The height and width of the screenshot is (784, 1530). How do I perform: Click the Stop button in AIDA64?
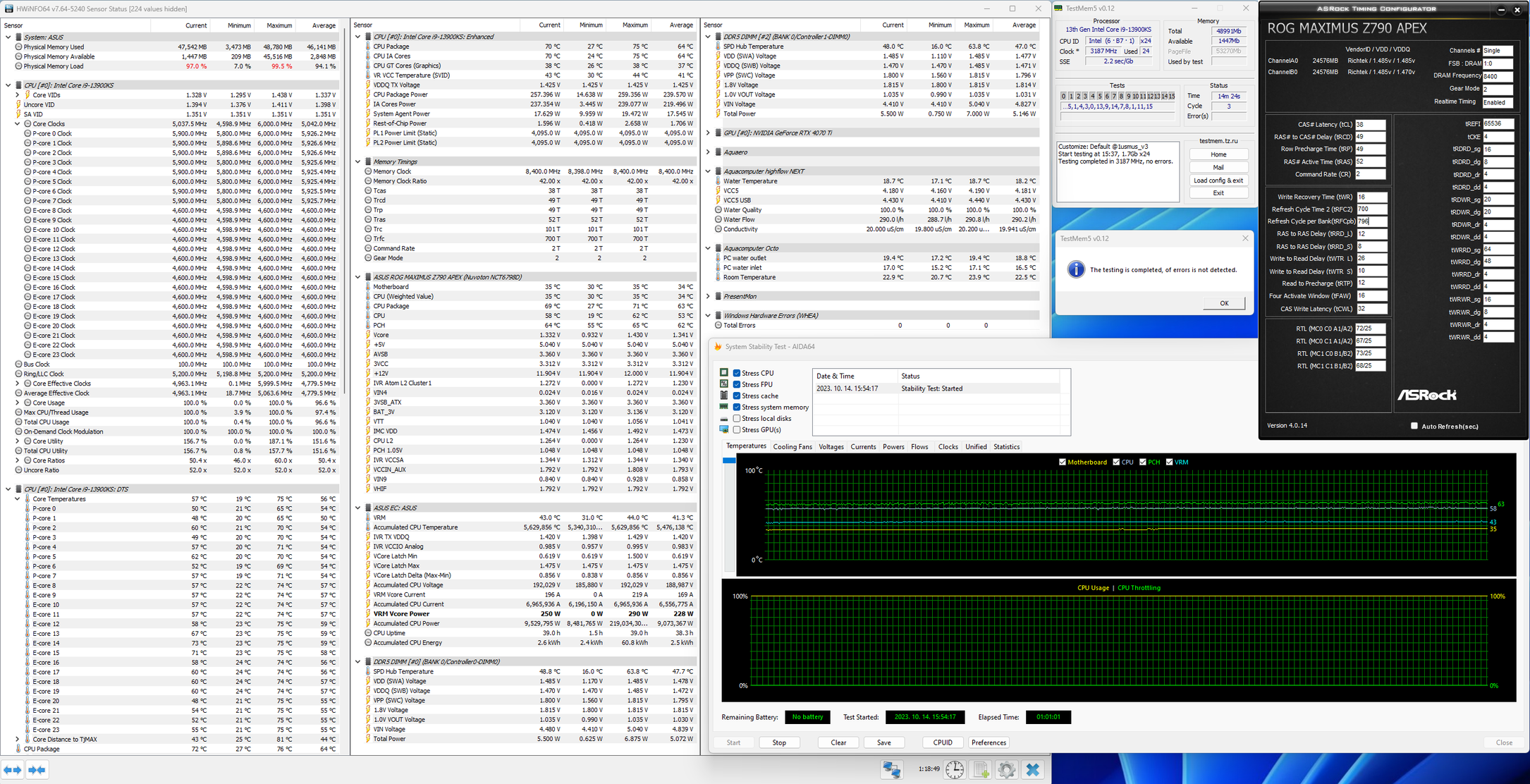pos(778,742)
